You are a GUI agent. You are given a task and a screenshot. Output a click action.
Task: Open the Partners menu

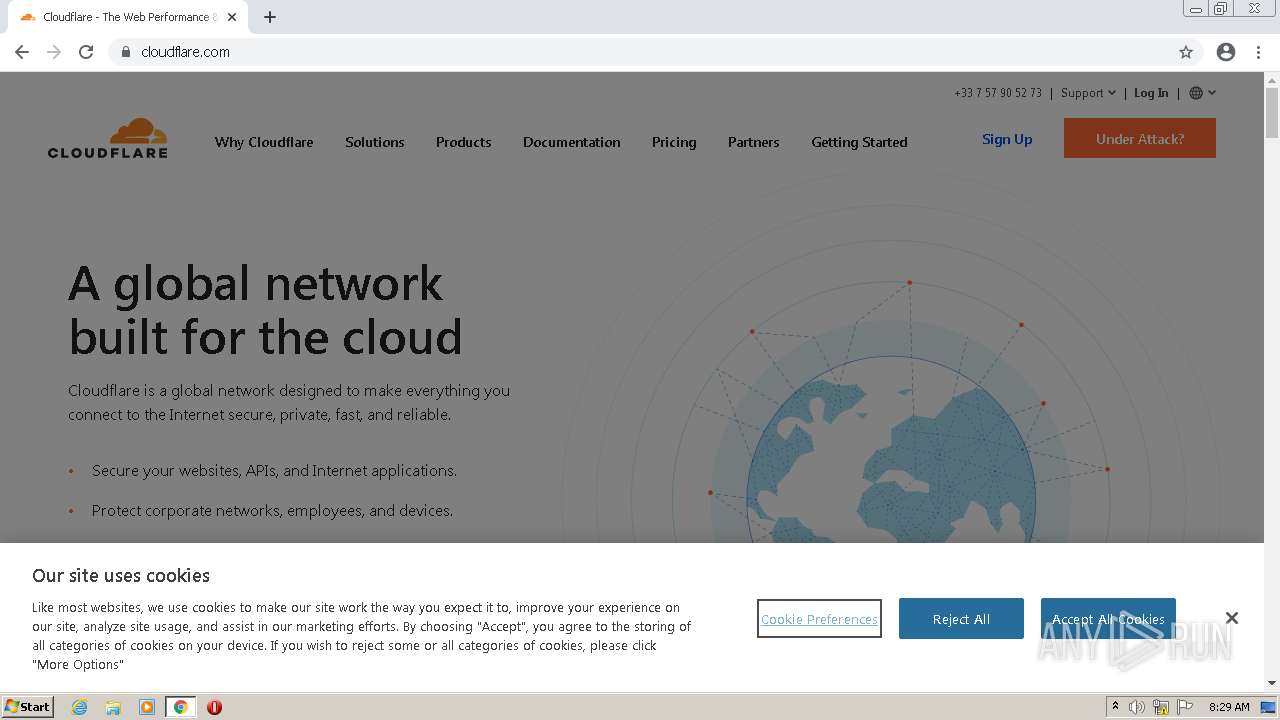click(x=754, y=142)
